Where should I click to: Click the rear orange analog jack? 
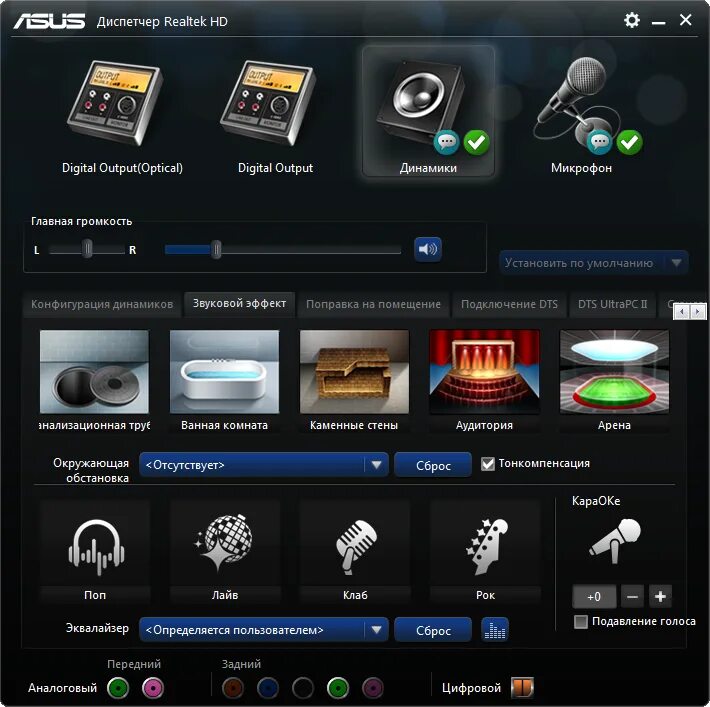coord(233,688)
